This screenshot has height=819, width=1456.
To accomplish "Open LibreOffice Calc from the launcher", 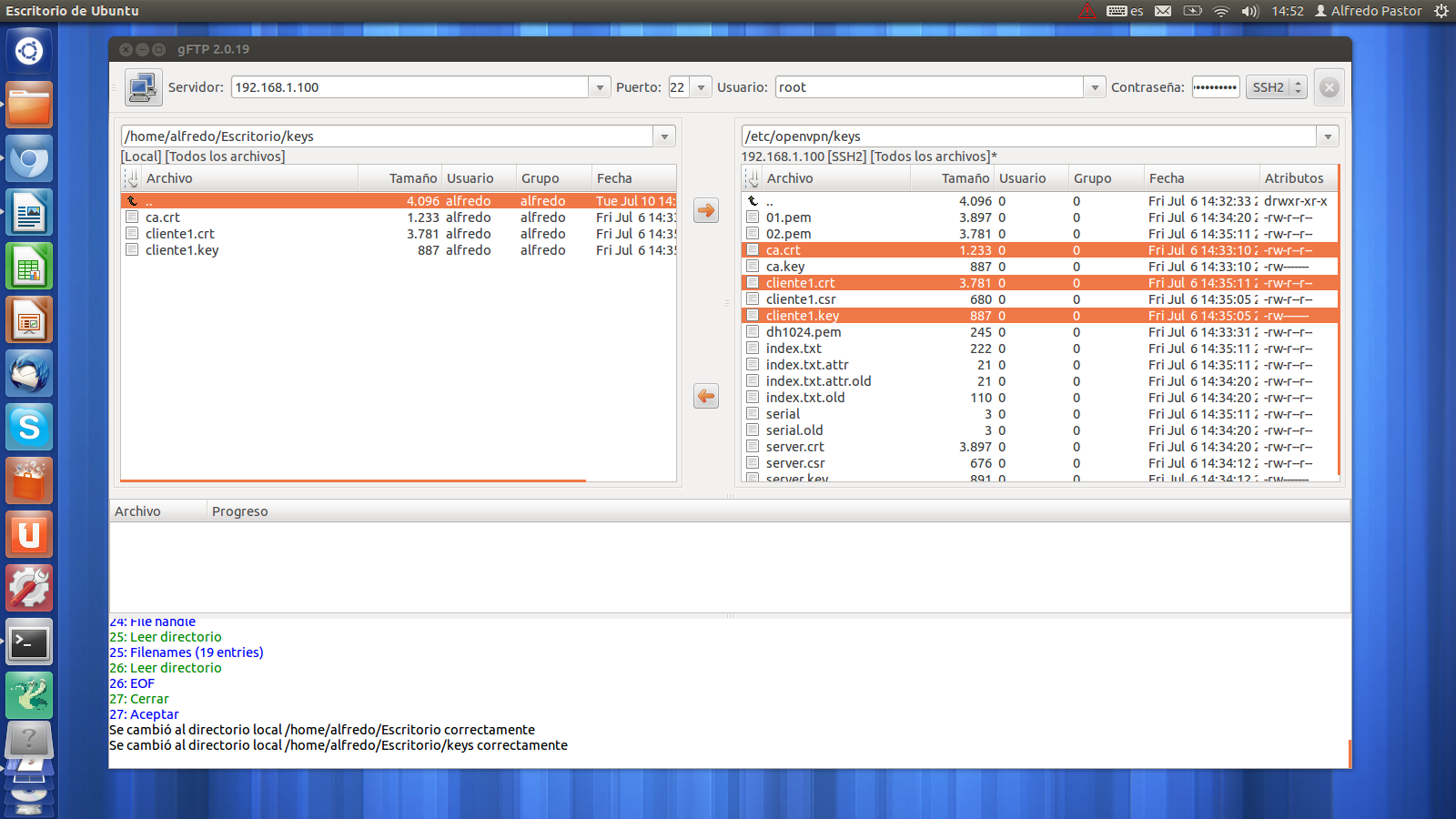I will 29,267.
